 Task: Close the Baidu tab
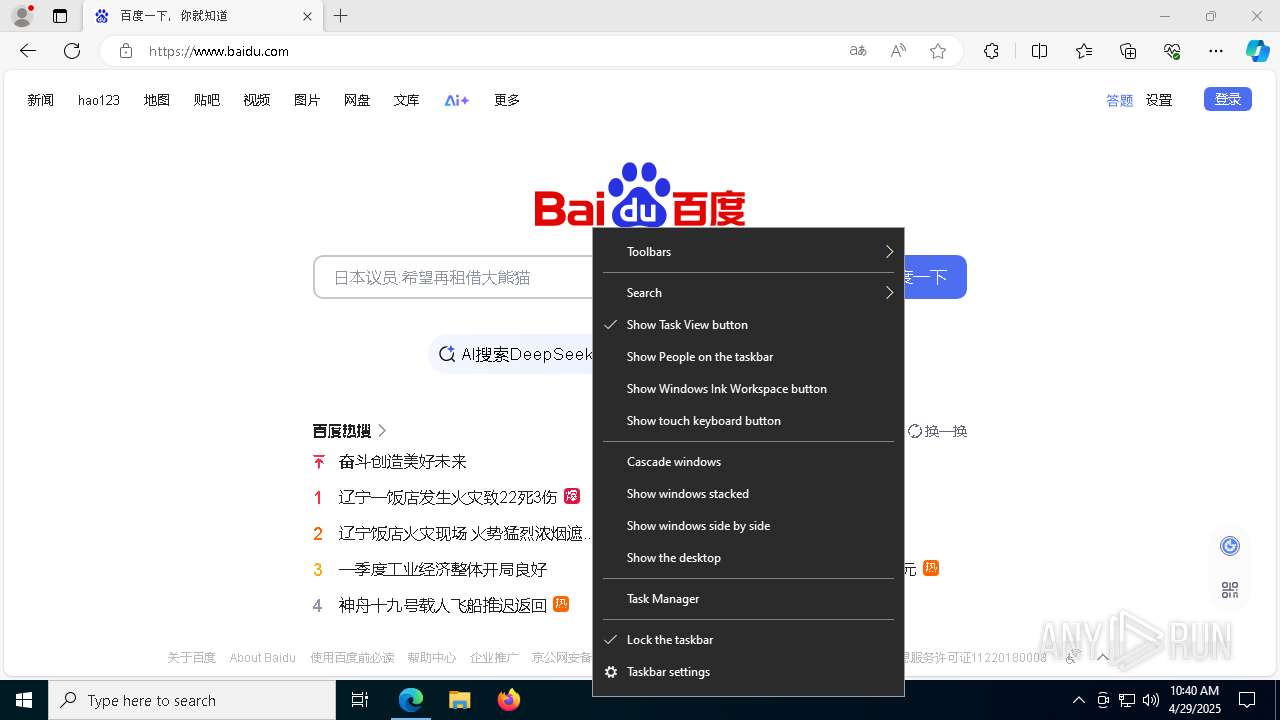[x=307, y=16]
